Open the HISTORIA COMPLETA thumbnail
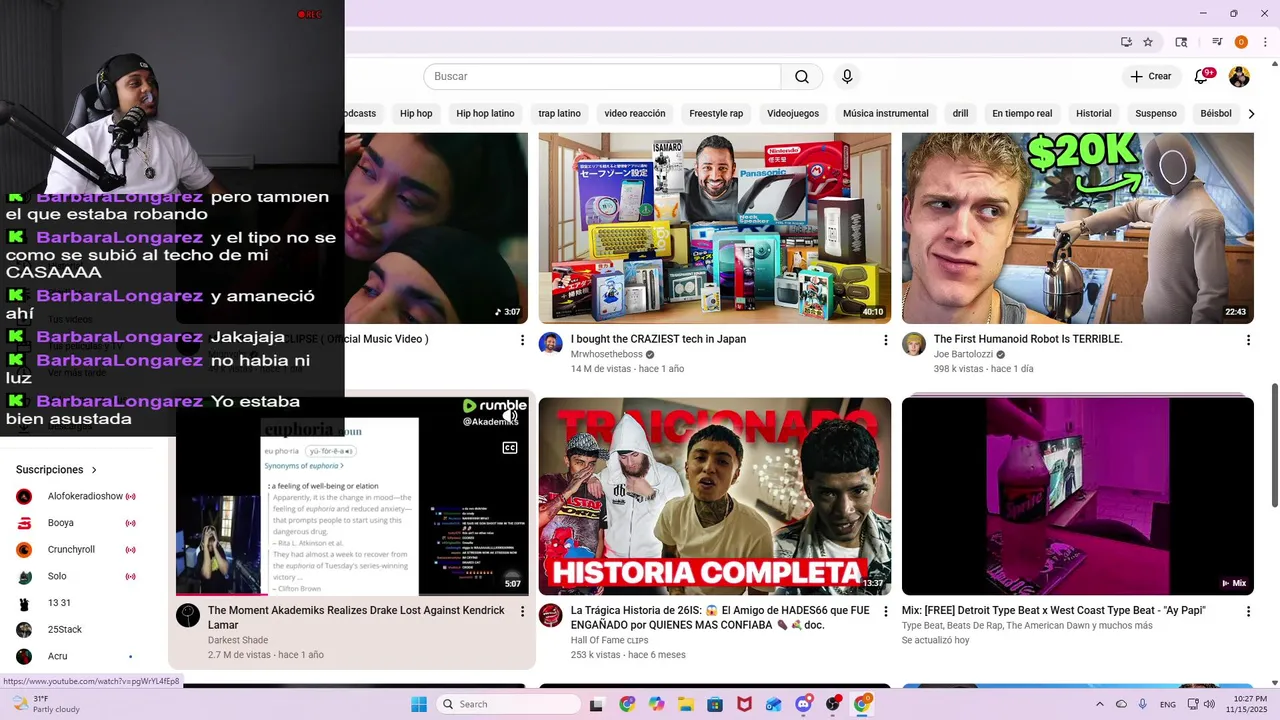This screenshot has width=1280, height=720. click(x=715, y=496)
